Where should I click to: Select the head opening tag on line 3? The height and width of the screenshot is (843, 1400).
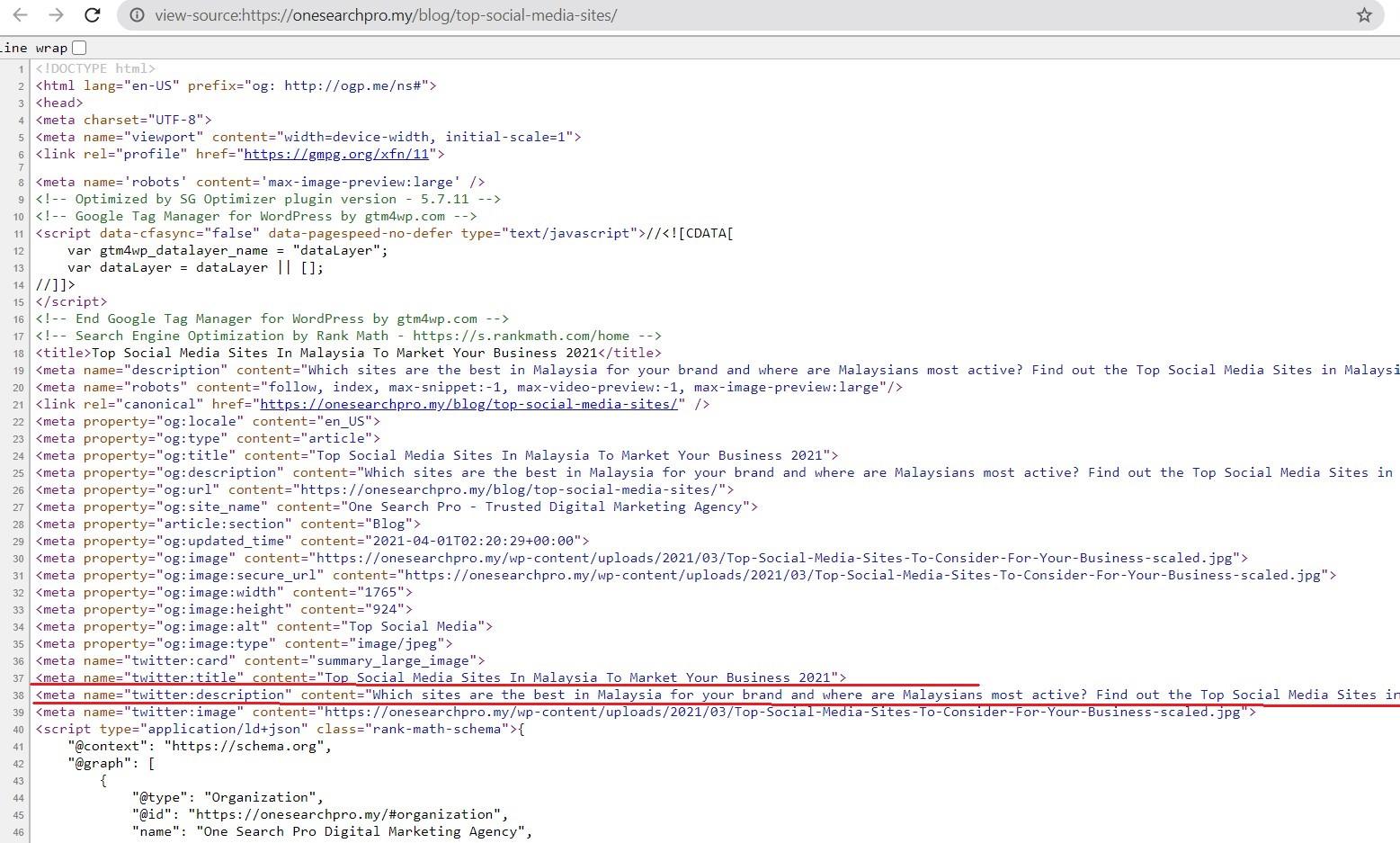coord(59,103)
